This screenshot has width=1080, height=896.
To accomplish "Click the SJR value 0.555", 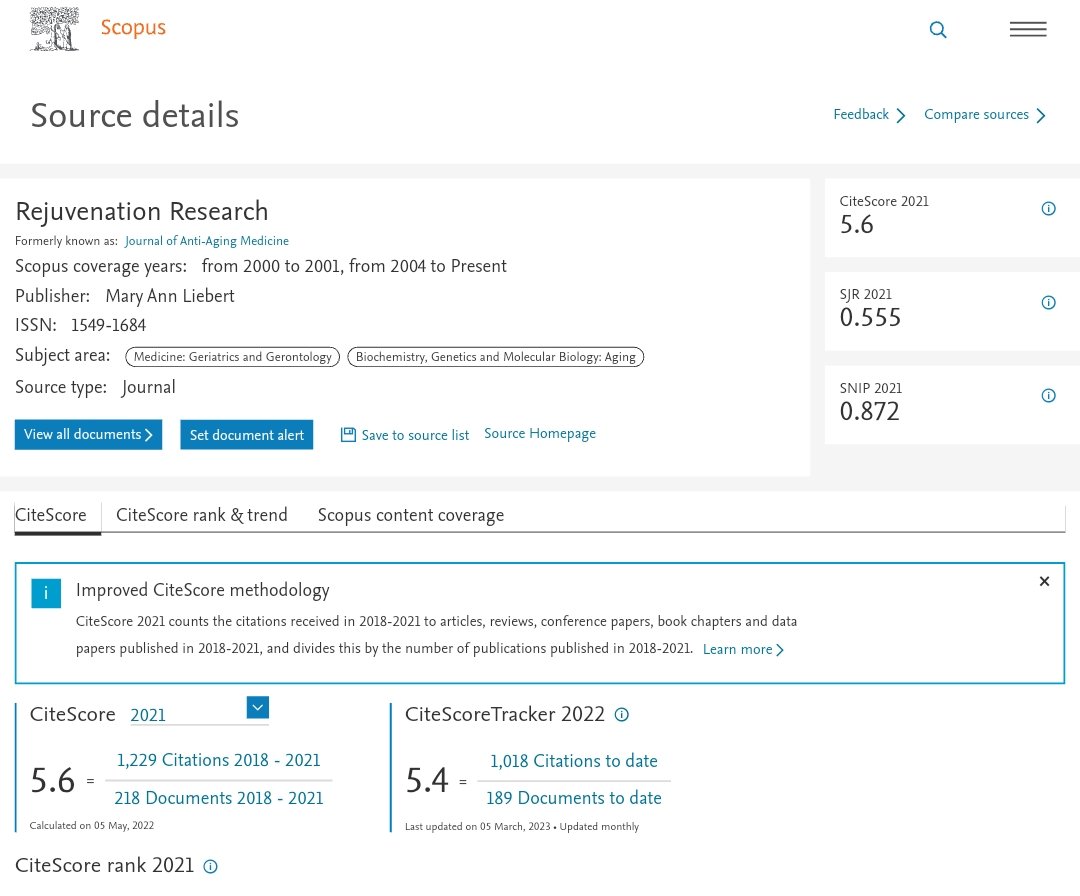I will pos(870,317).
